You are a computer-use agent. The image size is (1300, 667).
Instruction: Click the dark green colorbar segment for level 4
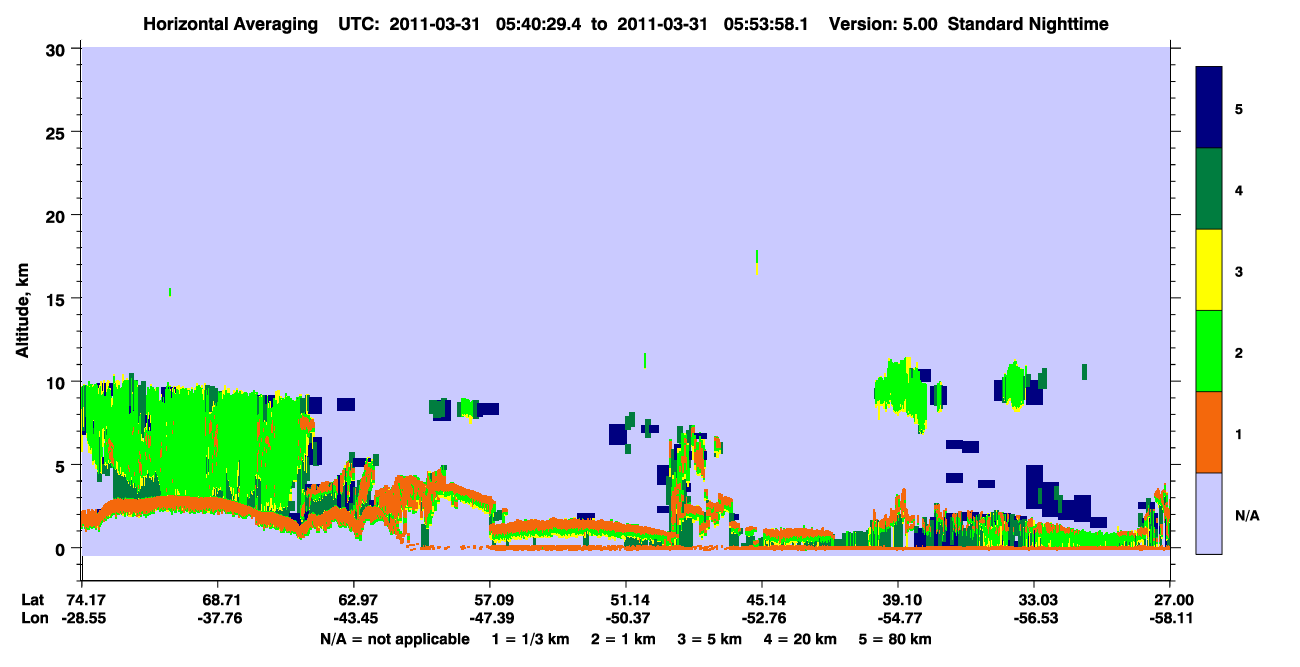click(1209, 189)
